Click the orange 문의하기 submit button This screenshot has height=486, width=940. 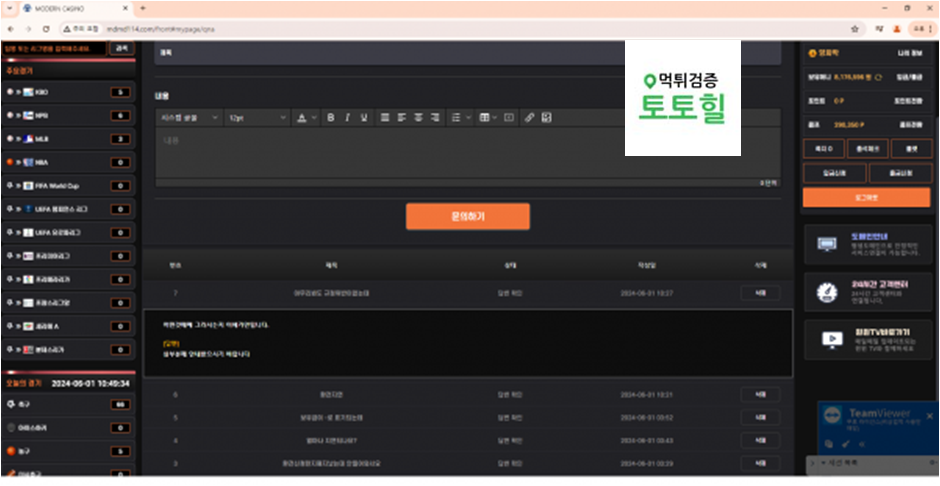pyautogui.click(x=467, y=215)
